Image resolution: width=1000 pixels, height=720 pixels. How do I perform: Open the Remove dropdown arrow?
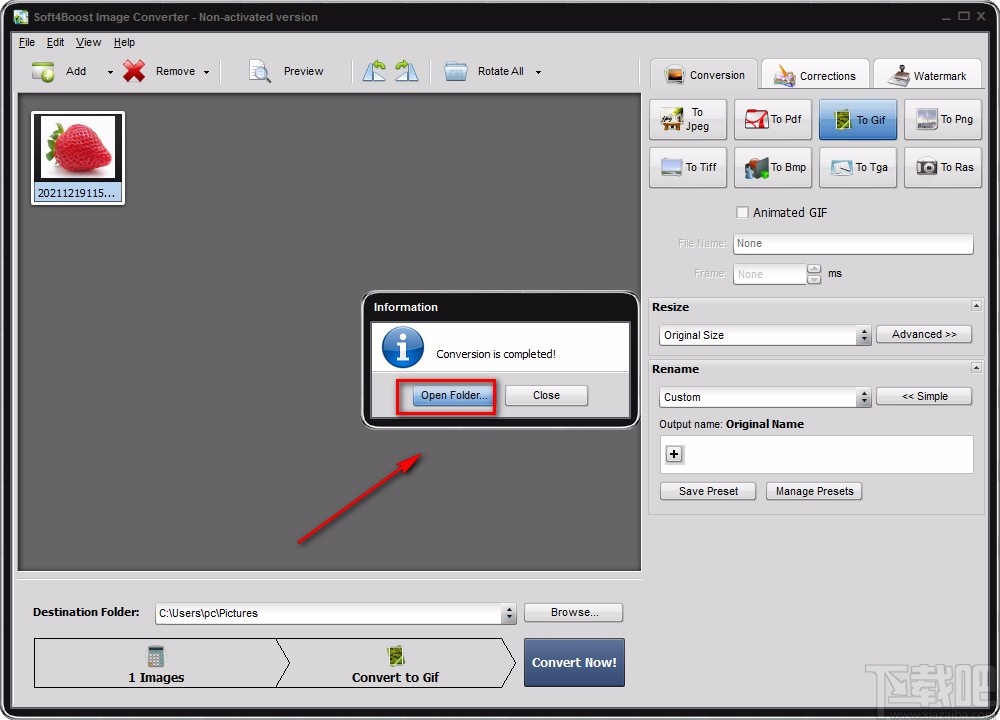tap(206, 72)
